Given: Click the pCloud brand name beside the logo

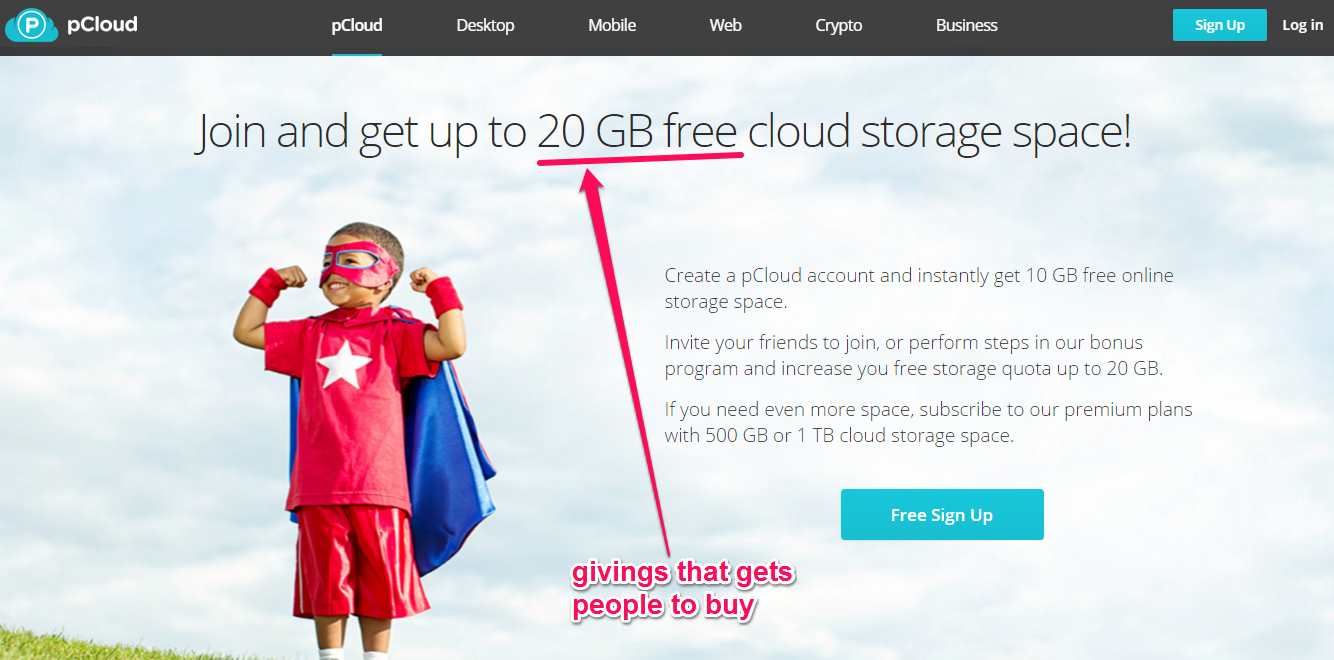Looking at the screenshot, I should click(102, 24).
